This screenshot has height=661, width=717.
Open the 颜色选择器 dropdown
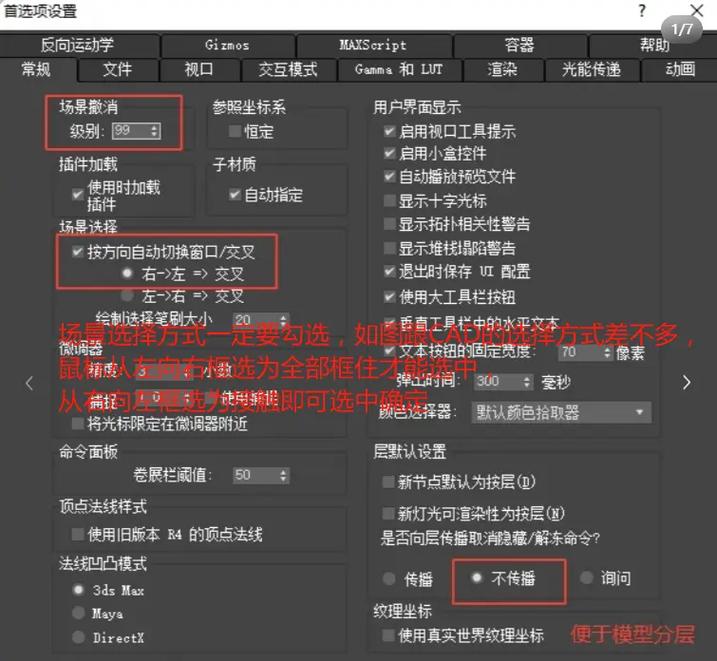tap(562, 412)
